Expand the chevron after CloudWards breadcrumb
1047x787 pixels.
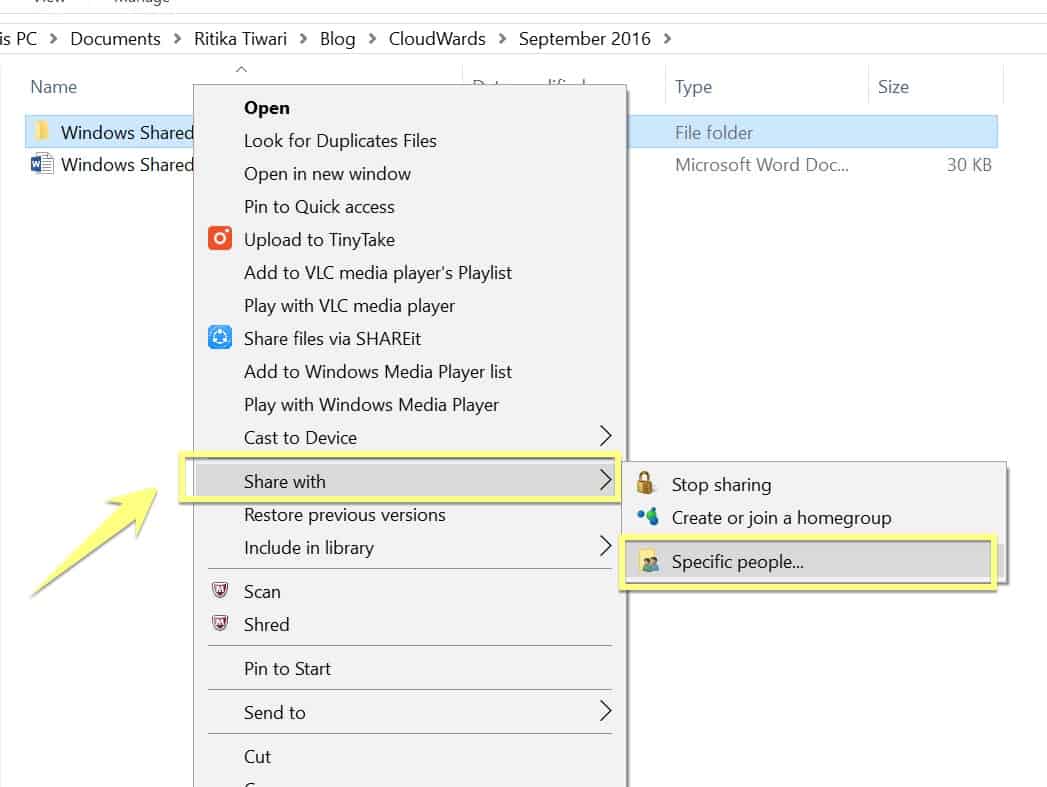click(502, 39)
